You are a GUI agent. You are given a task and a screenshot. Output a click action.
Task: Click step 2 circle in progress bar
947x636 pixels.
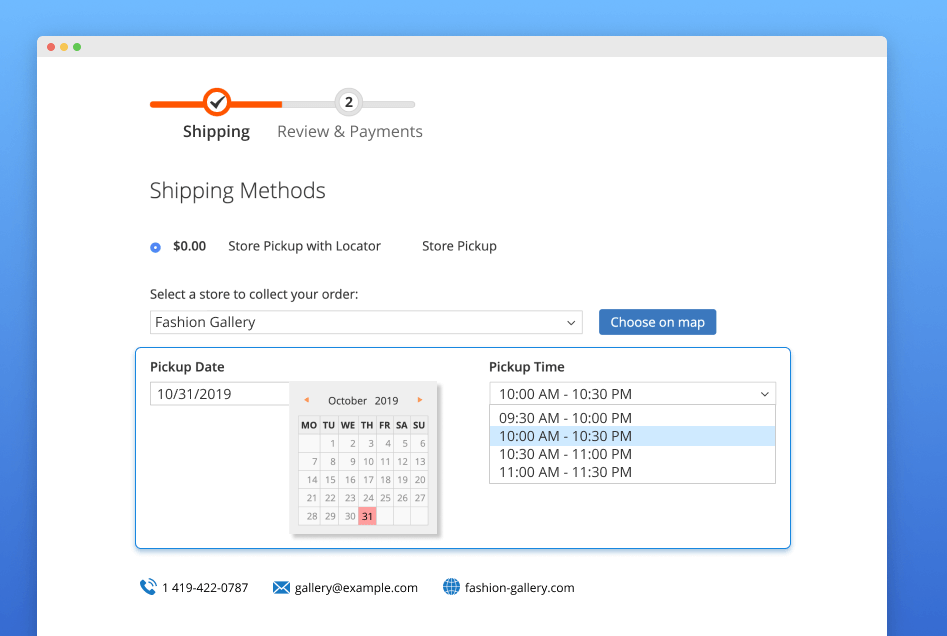[348, 102]
